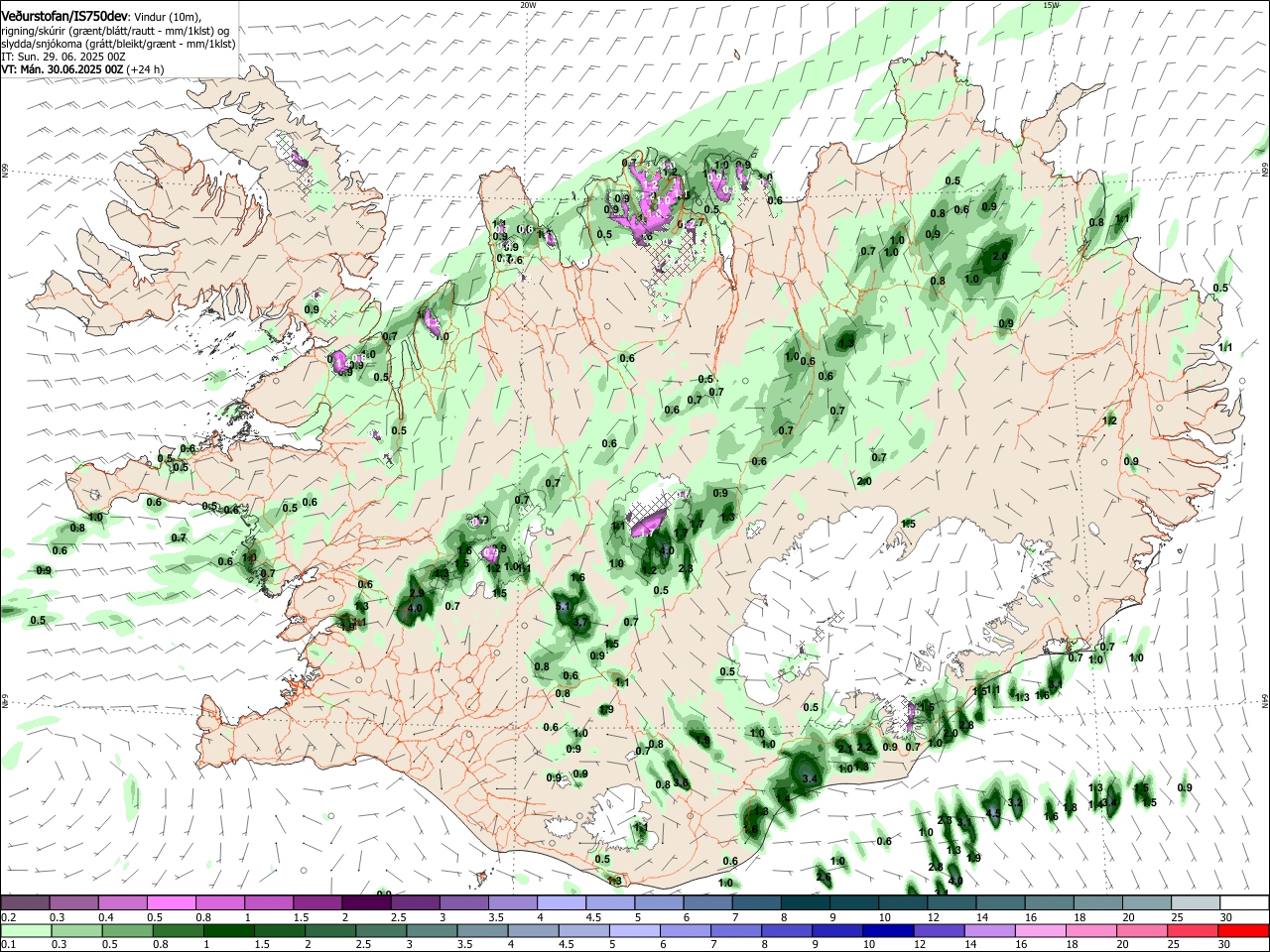Pick upper legend swatch between 5 and 6
The image size is (1270, 952).
coord(658,902)
